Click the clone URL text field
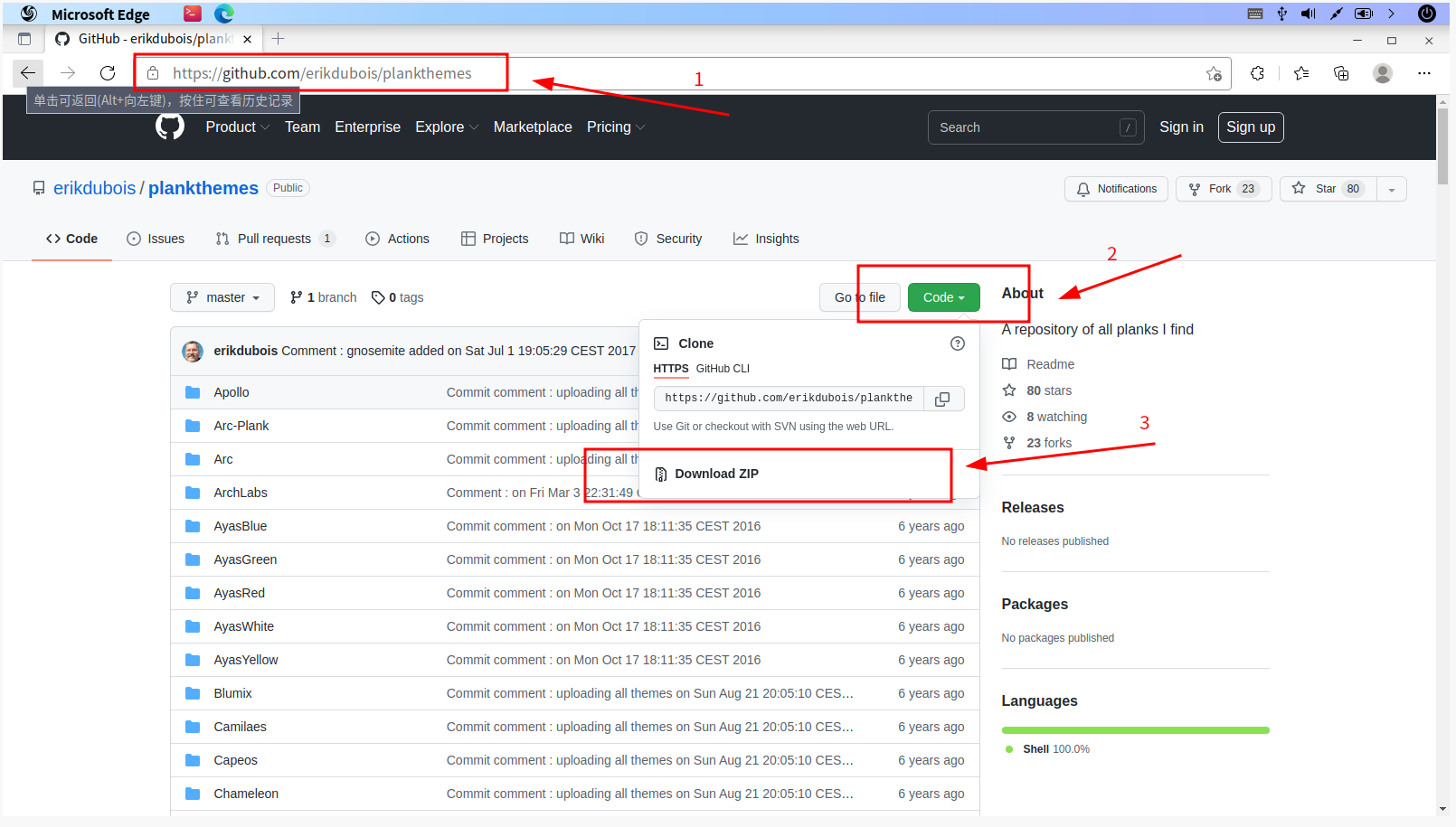 (789, 399)
